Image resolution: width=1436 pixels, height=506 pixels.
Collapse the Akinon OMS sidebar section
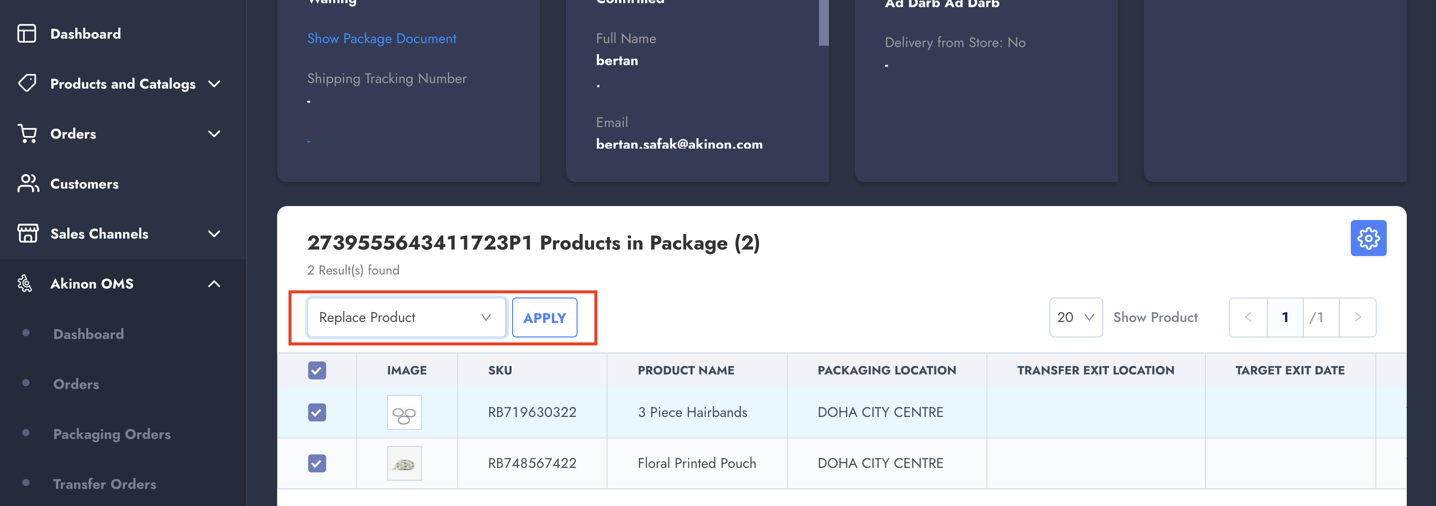tap(214, 284)
